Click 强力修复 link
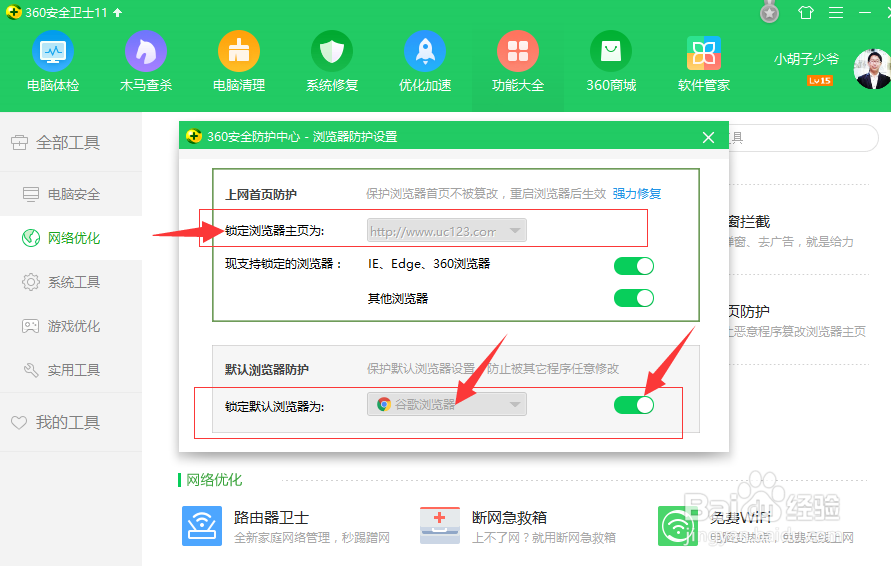This screenshot has height=566, width=891. pyautogui.click(x=636, y=194)
